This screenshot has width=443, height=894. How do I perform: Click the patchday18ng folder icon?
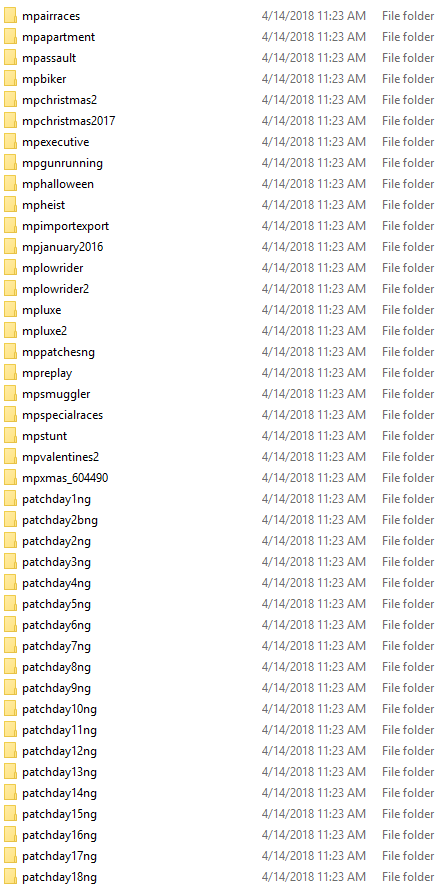point(10,877)
